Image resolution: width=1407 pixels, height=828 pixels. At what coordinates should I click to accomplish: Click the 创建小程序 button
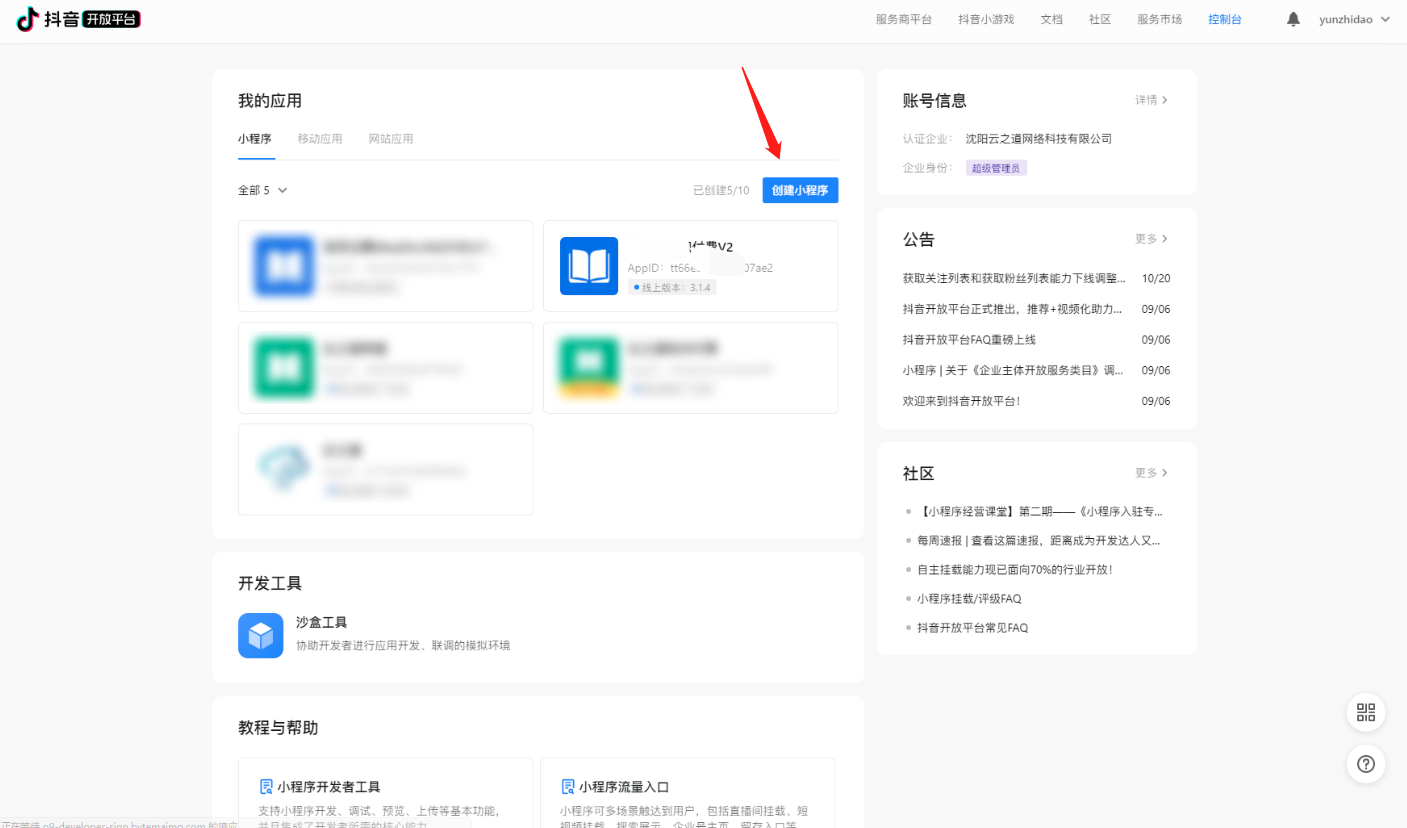tap(800, 190)
